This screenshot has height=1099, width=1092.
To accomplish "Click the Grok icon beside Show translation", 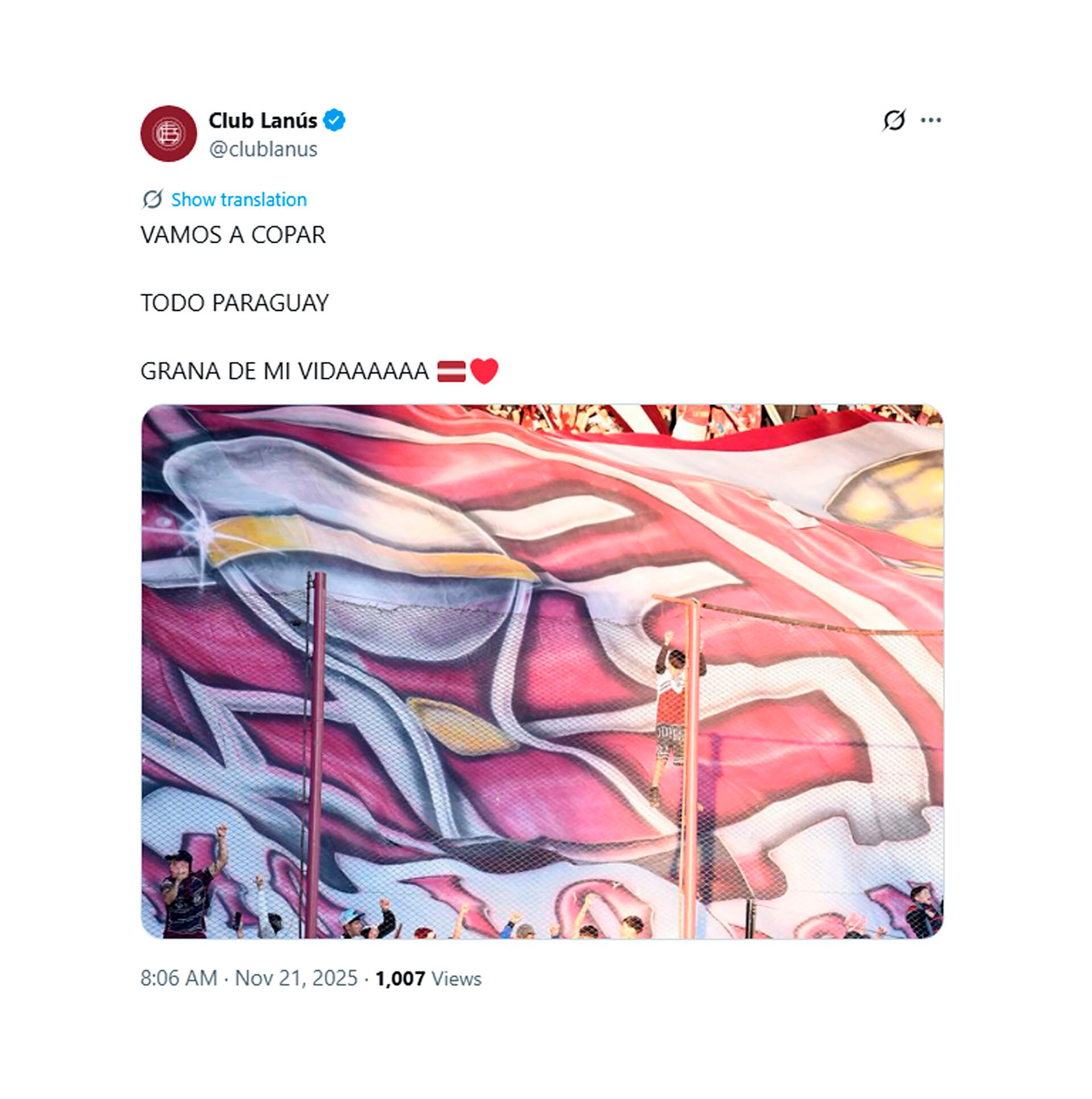I will [152, 200].
